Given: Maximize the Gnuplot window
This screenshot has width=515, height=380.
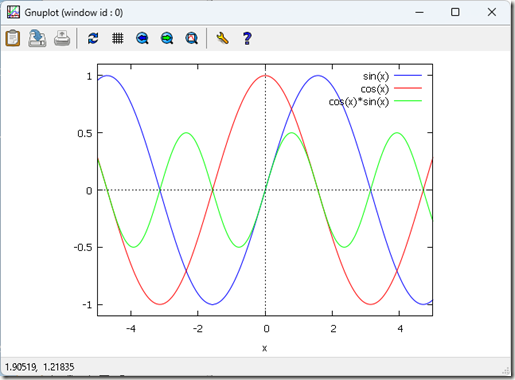Looking at the screenshot, I should point(455,12).
